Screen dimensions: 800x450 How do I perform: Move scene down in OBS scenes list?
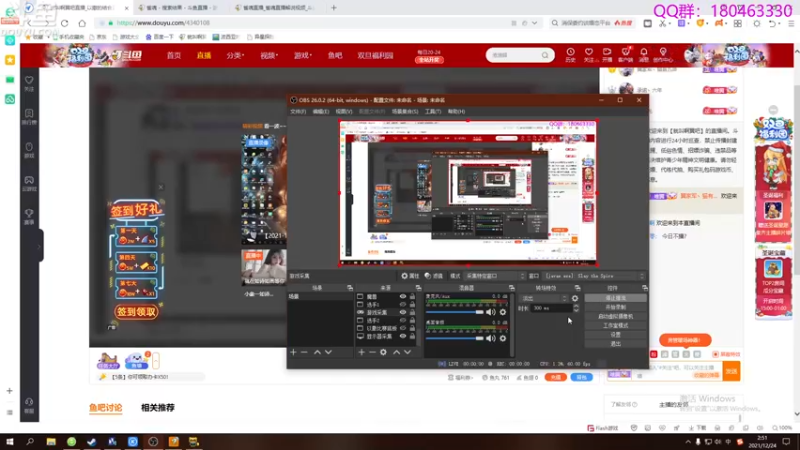pos(329,352)
